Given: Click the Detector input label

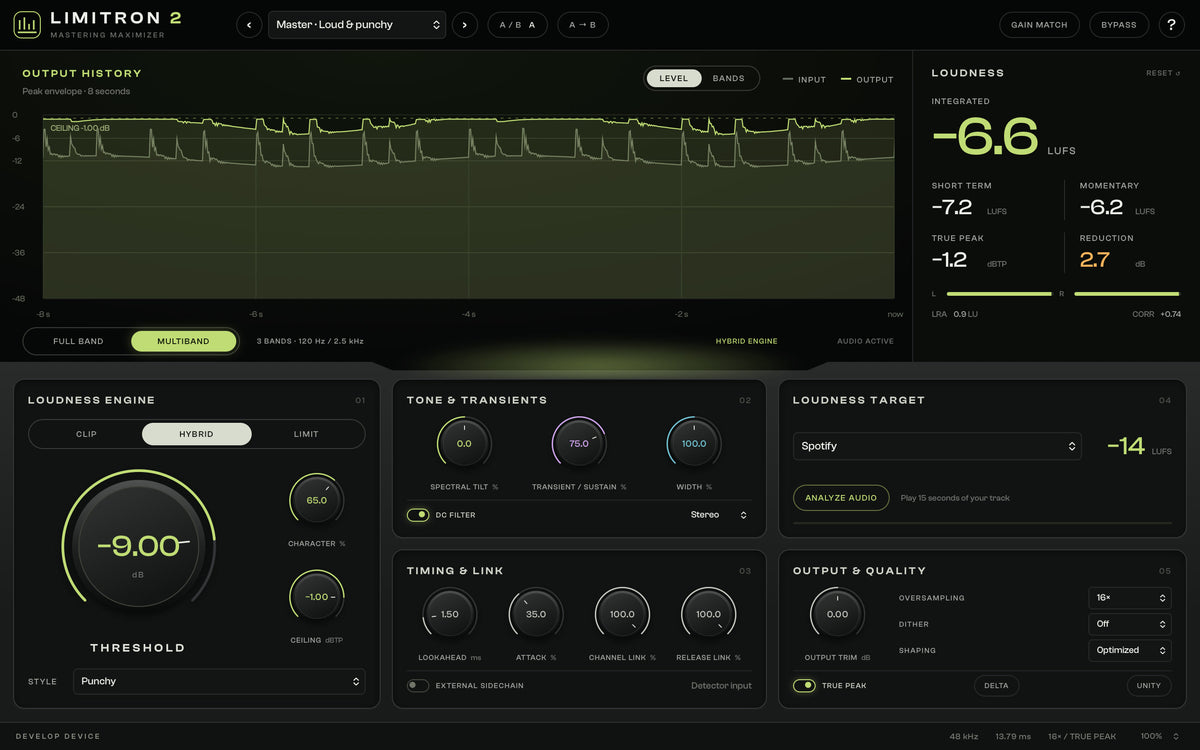Looking at the screenshot, I should coord(721,686).
